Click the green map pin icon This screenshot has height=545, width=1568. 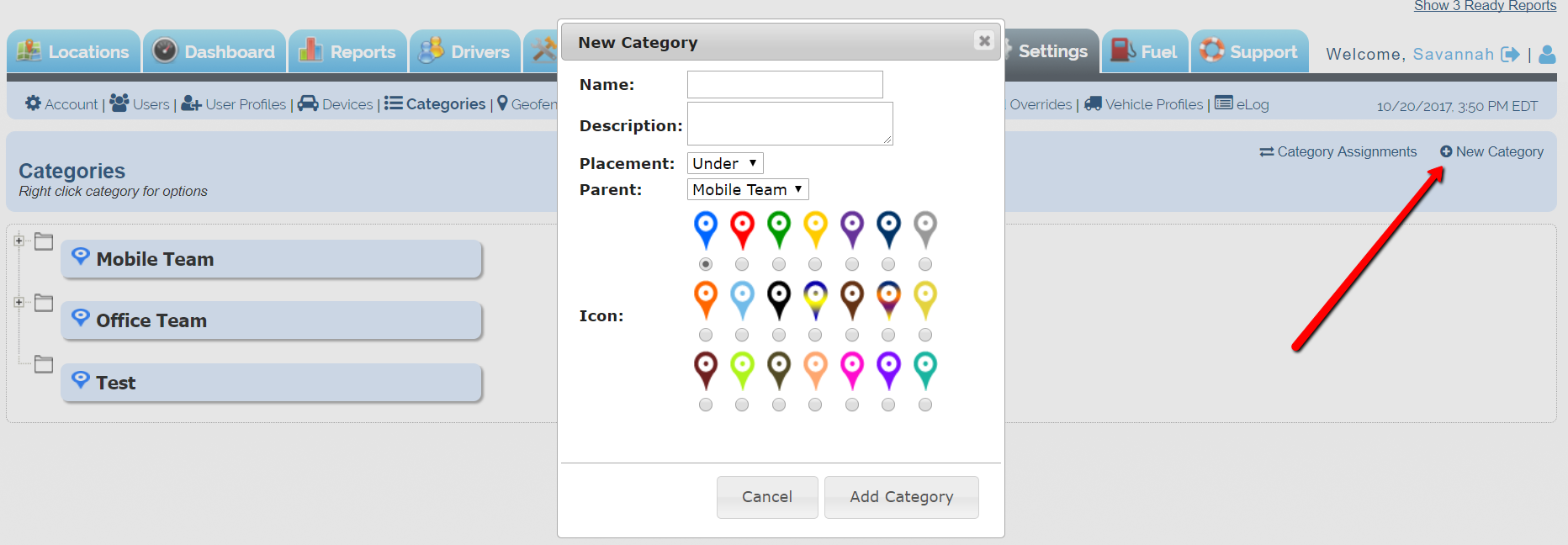(x=779, y=230)
